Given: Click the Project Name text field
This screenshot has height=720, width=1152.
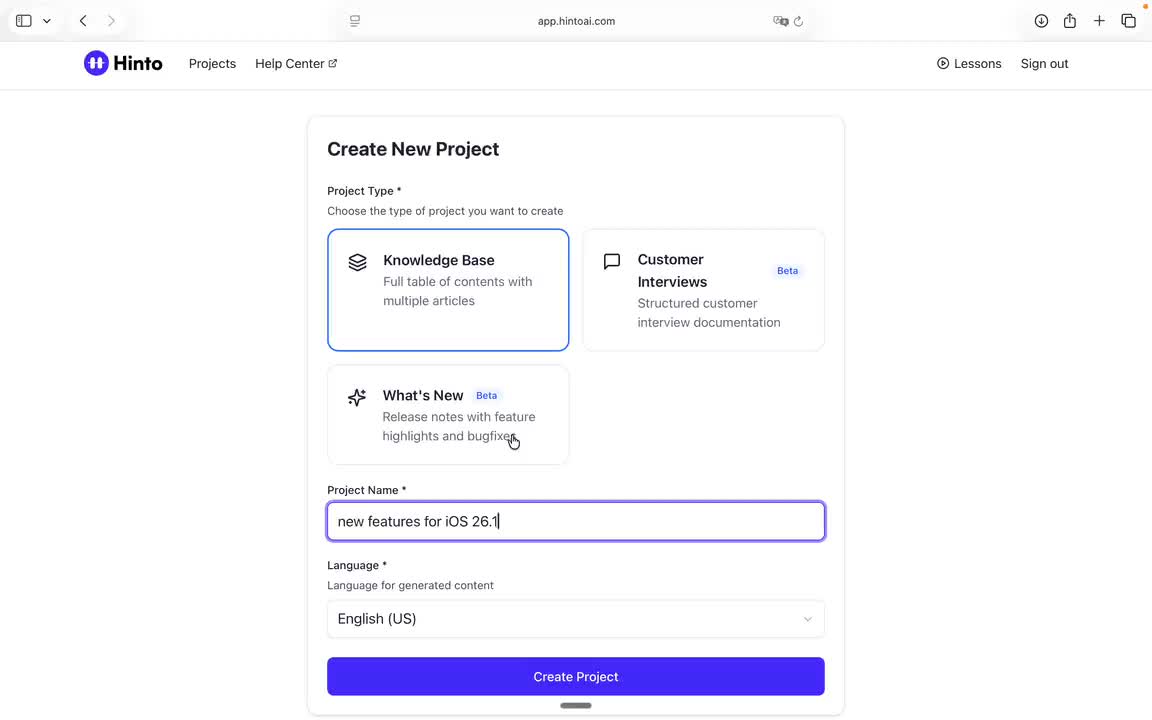Looking at the screenshot, I should [575, 521].
